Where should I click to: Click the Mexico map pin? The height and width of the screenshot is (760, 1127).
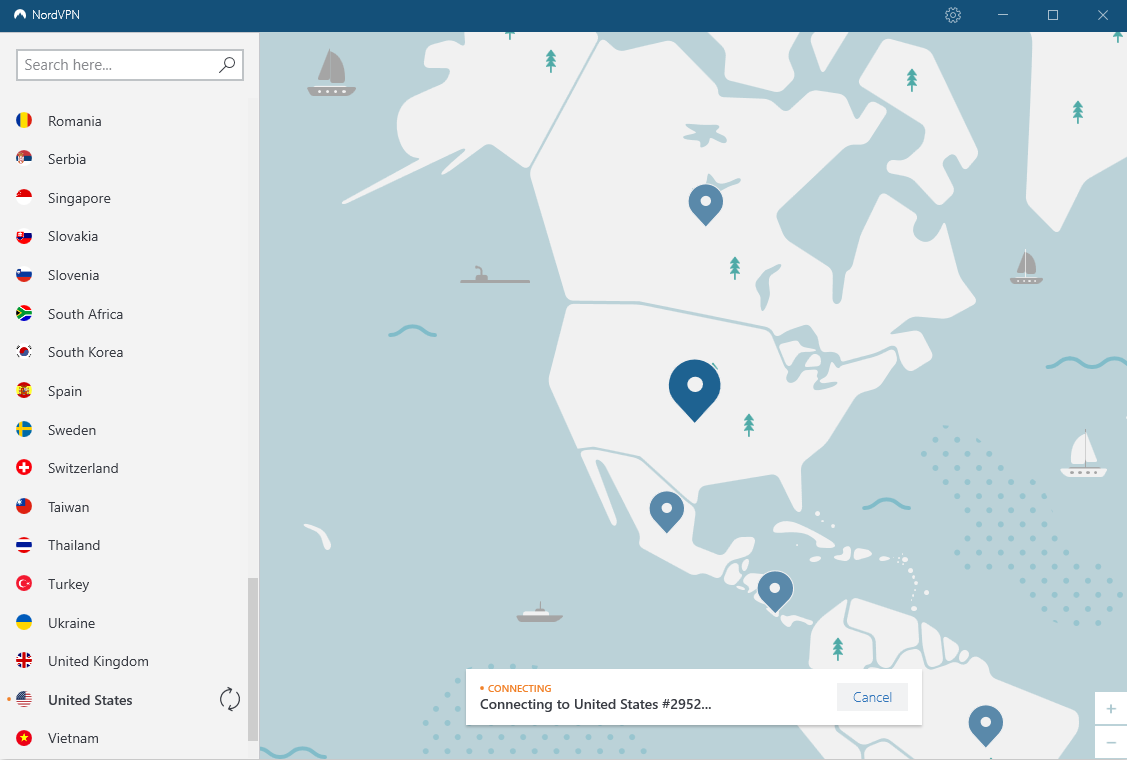[667, 510]
